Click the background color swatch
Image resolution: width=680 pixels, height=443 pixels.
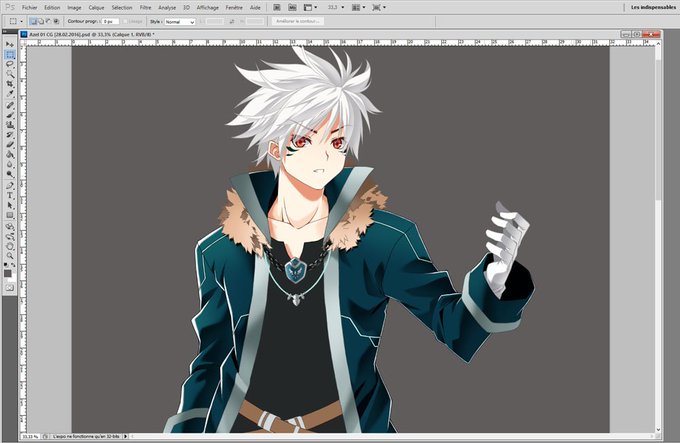point(13,279)
